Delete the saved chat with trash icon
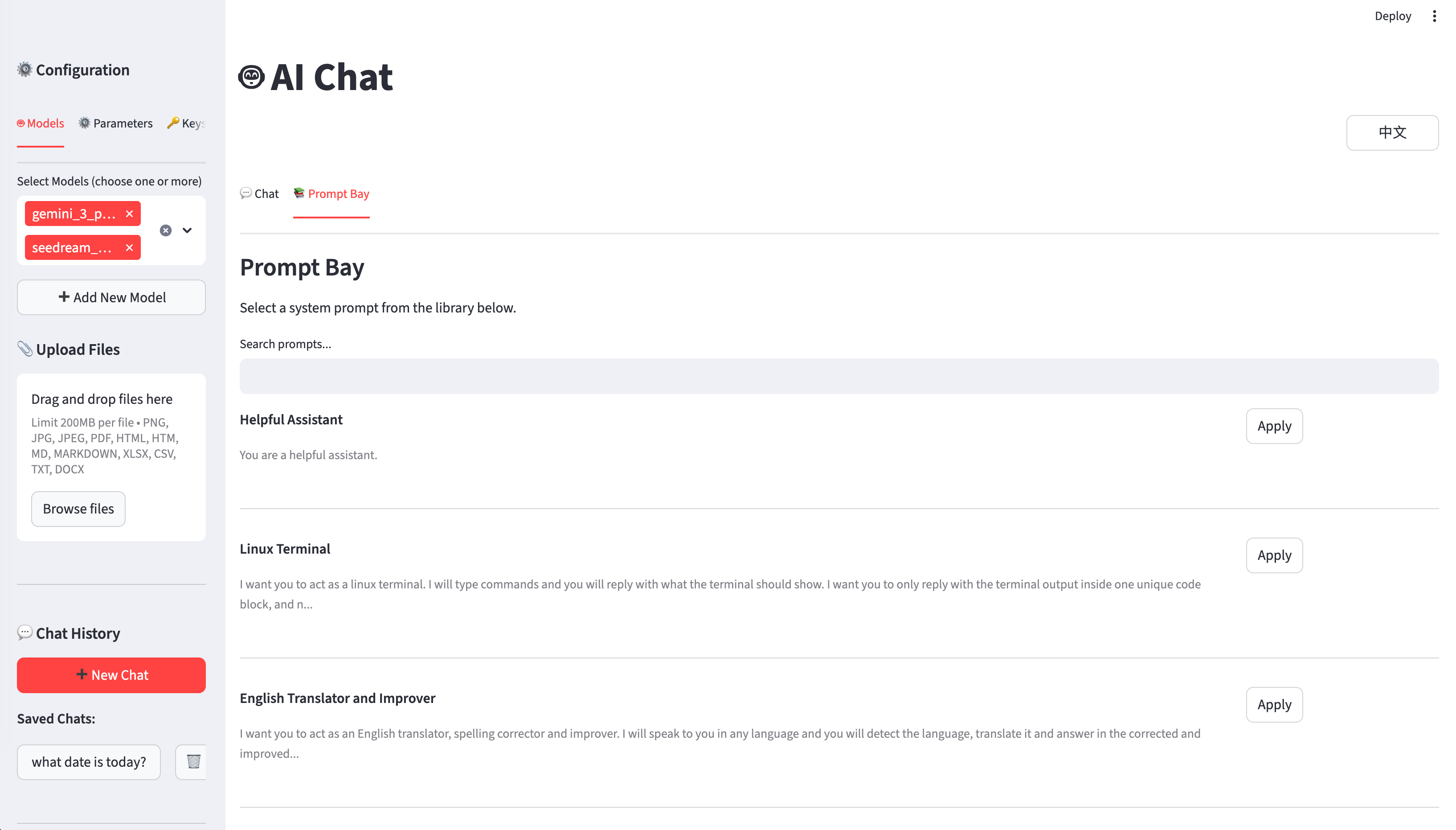Screen dimensions: 1456x830 point(193,762)
